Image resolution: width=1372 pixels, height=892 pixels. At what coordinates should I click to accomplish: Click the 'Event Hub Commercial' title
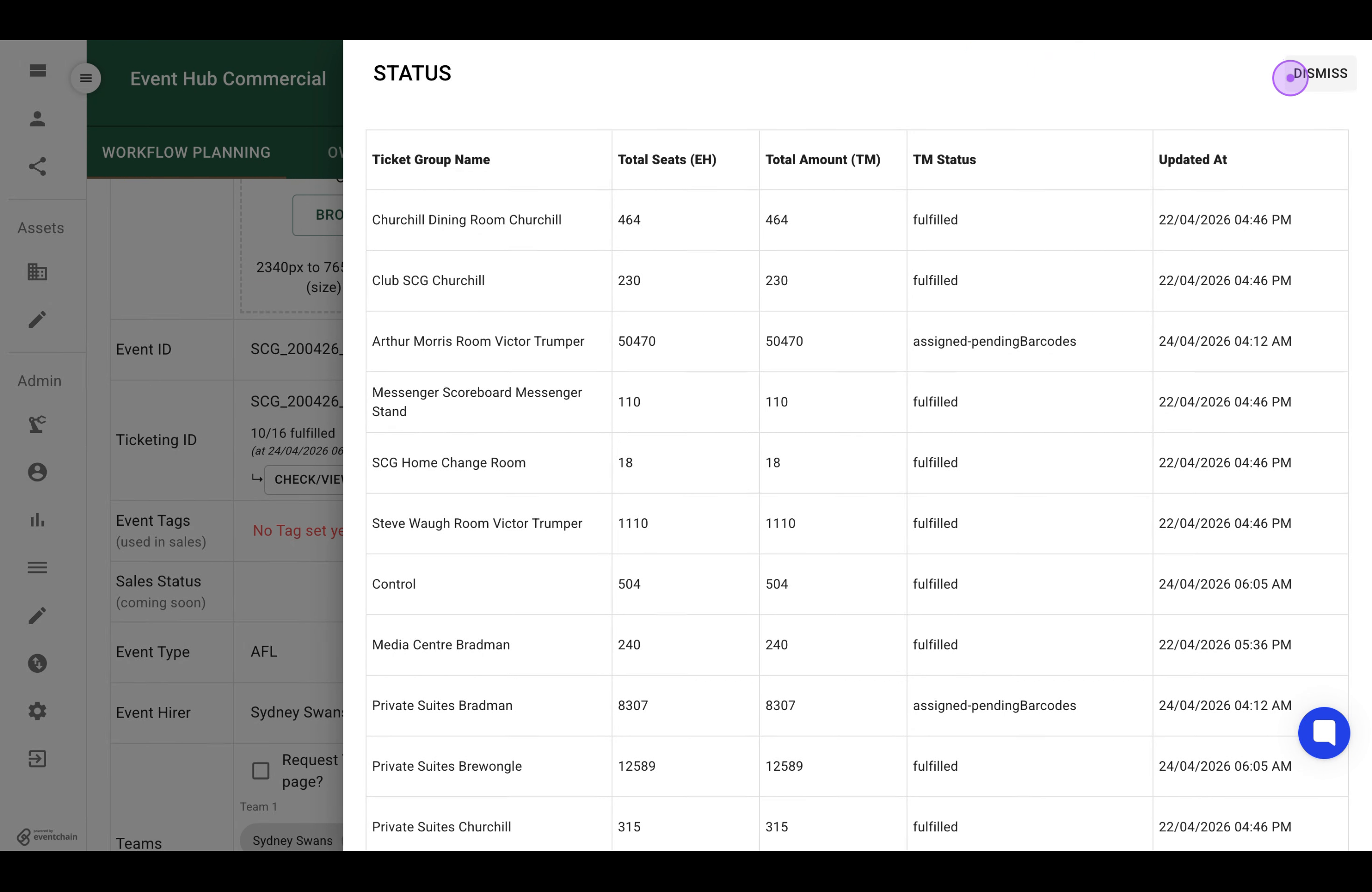tap(228, 78)
